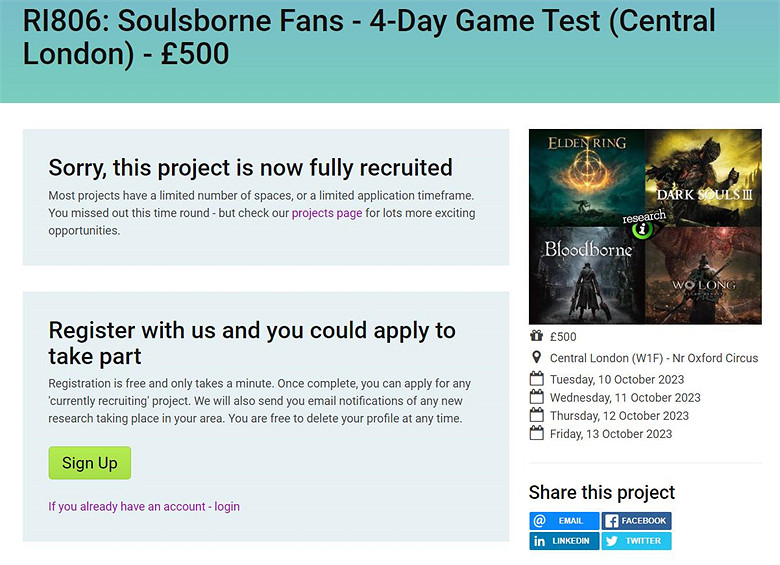Follow the already have an account login link
The image size is (780, 565).
tap(144, 506)
